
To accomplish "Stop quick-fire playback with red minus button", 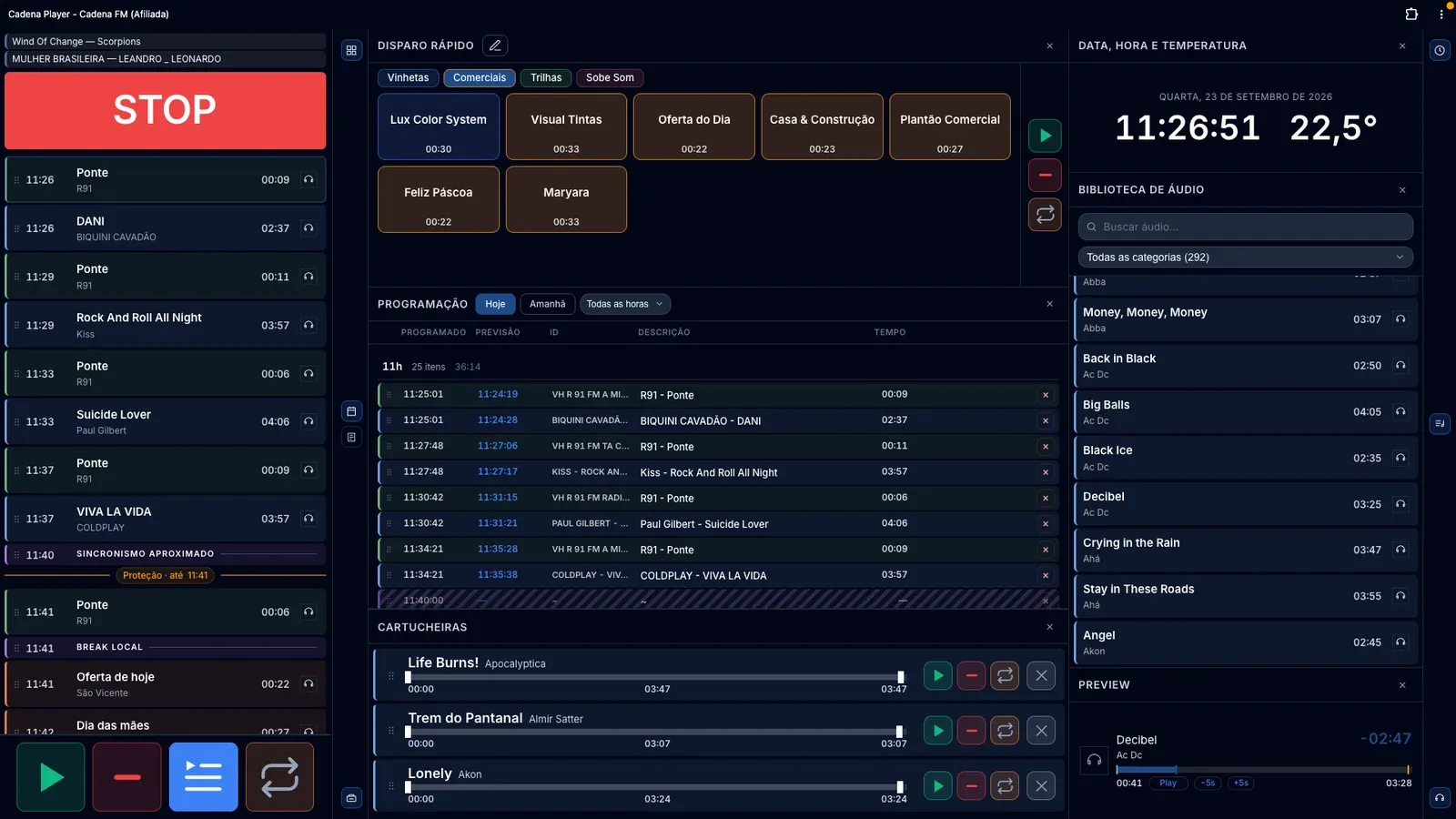I will (x=1045, y=175).
